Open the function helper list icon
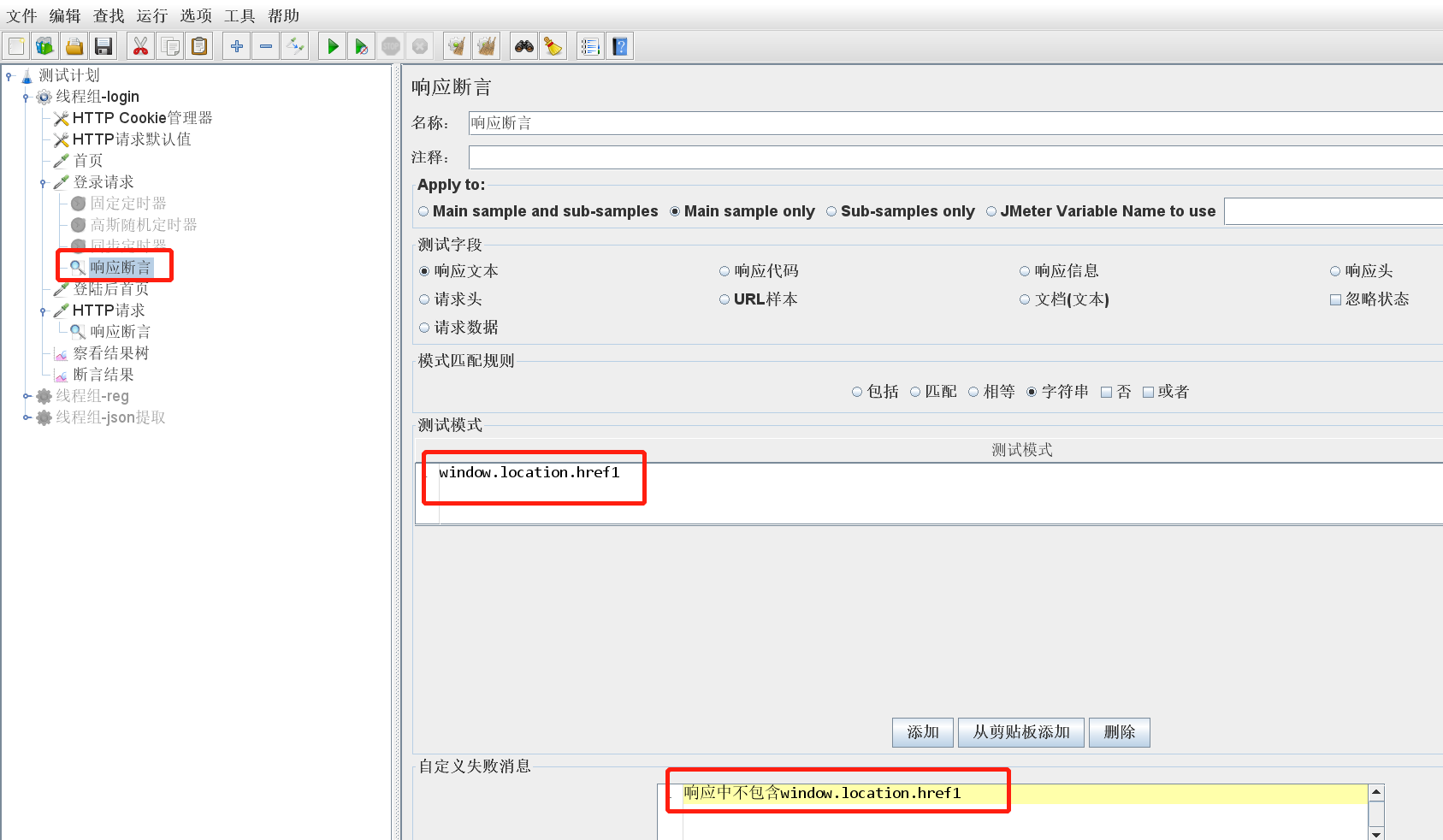 (590, 46)
